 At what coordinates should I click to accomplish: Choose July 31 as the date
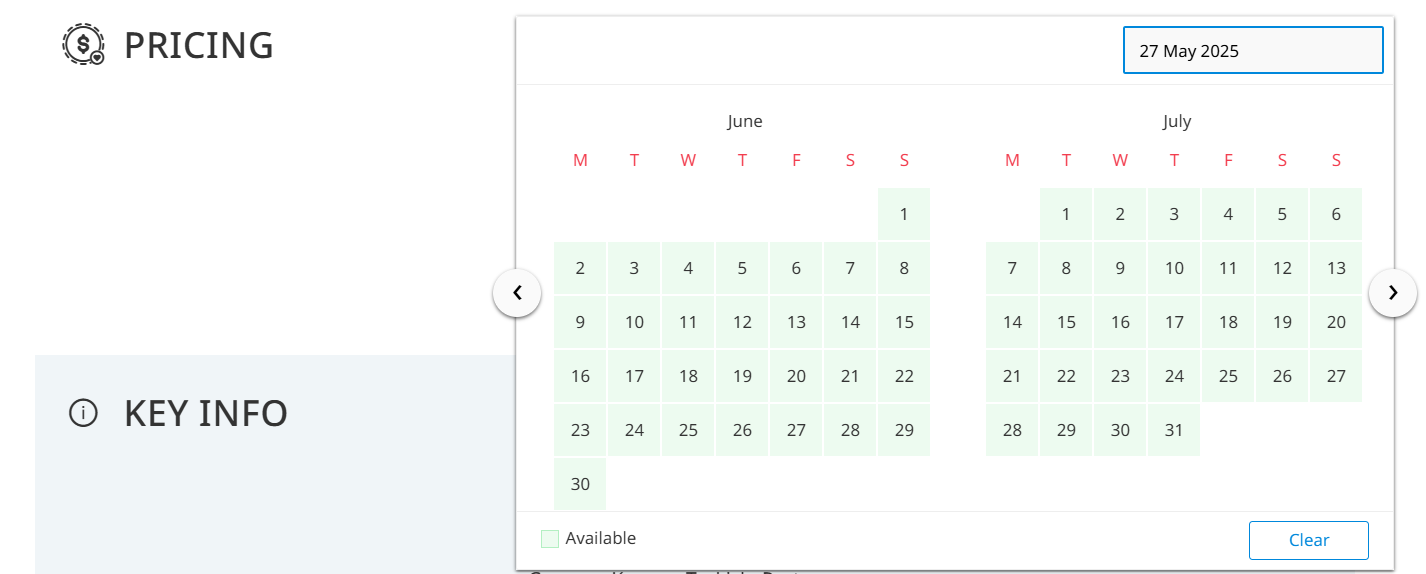1174,430
